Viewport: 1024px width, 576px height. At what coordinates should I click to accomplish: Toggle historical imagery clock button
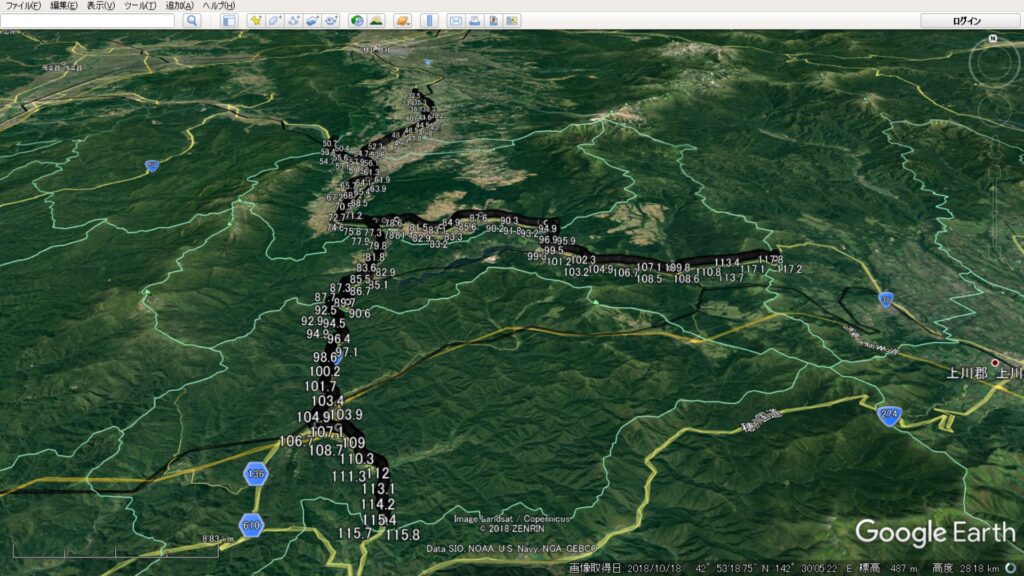coord(357,20)
